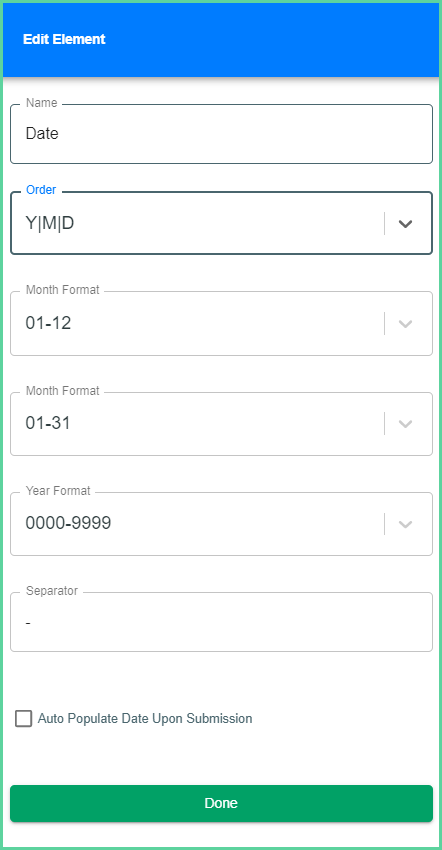Image resolution: width=442 pixels, height=850 pixels.
Task: Click the Separator field label
Action: point(52,591)
